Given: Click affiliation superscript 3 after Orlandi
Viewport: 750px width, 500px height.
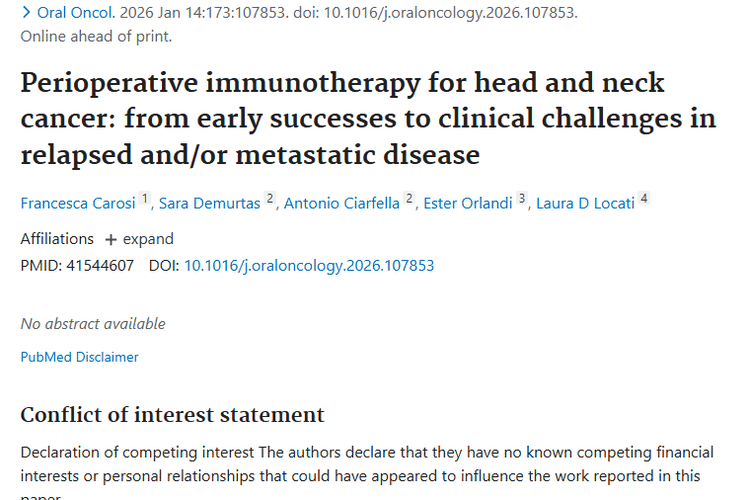Looking at the screenshot, I should 522,199.
